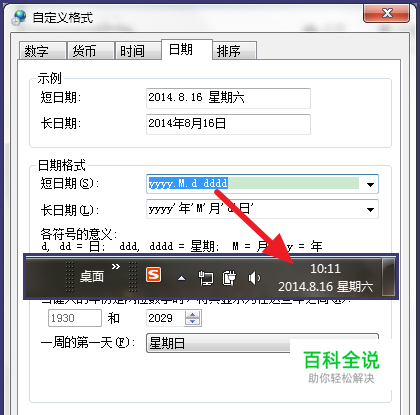The height and width of the screenshot is (415, 420).
Task: Expand the 长日期 format dropdown arrow
Action: click(370, 210)
